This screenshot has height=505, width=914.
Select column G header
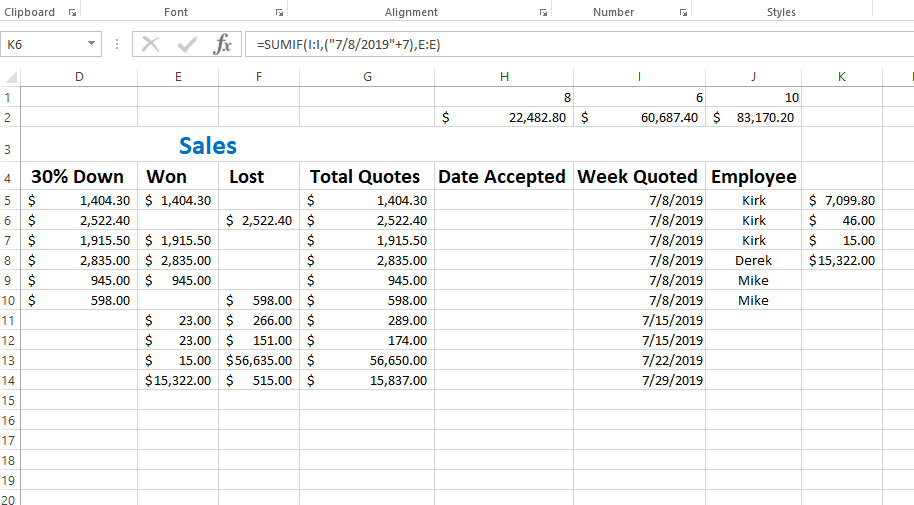(x=367, y=77)
